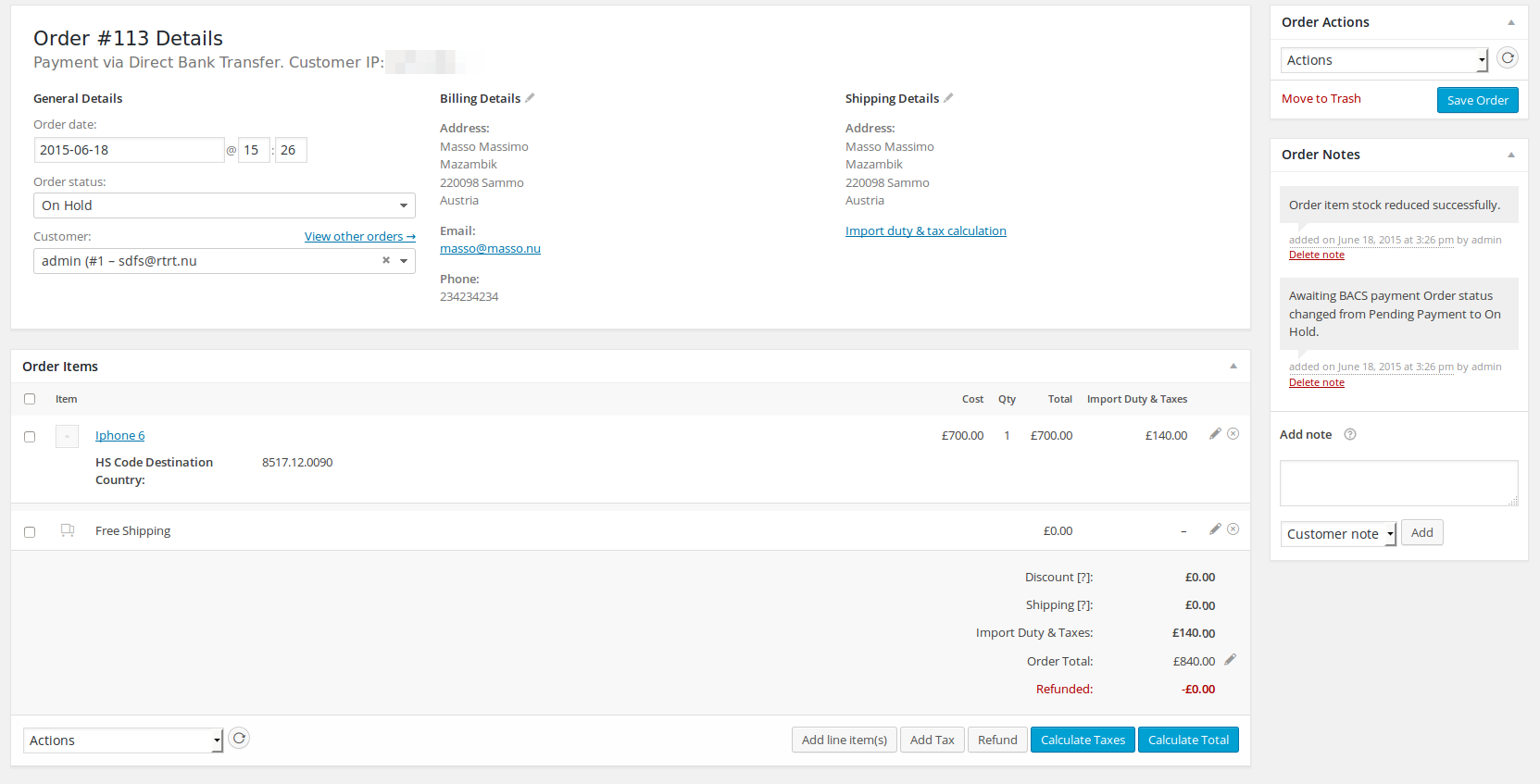The height and width of the screenshot is (784, 1540).
Task: Click Calculate Total button
Action: (1188, 740)
